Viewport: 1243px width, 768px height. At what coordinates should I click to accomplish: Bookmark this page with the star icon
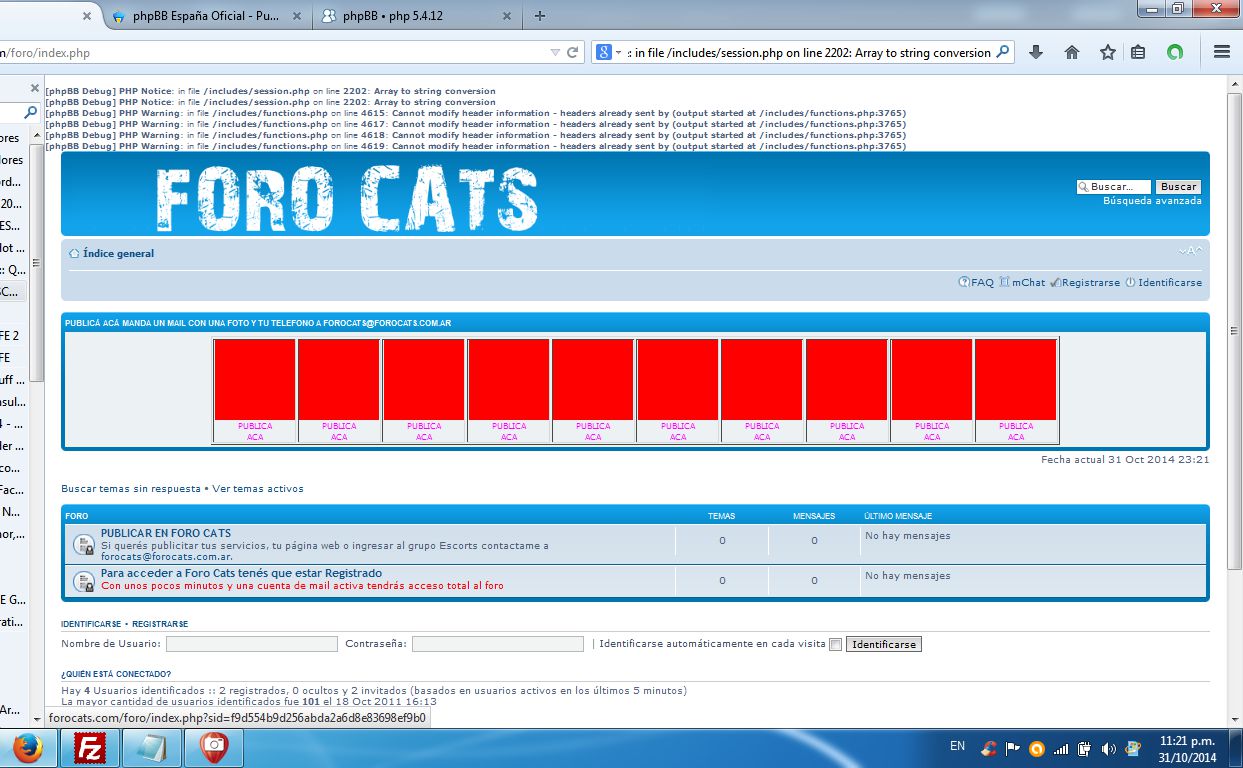[x=1107, y=52]
